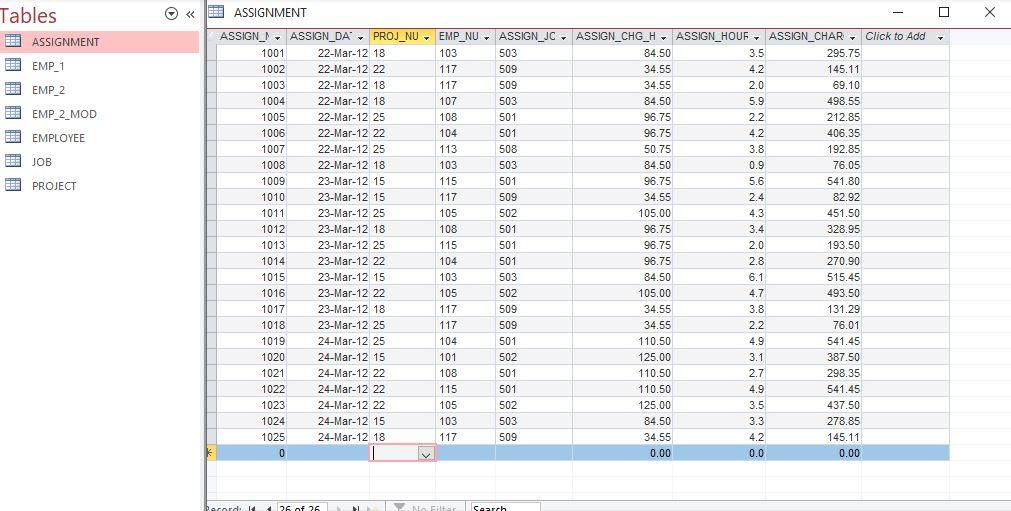Image resolution: width=1011 pixels, height=511 pixels.
Task: Click charge cell 82.92 in row 1010
Action: (814, 197)
